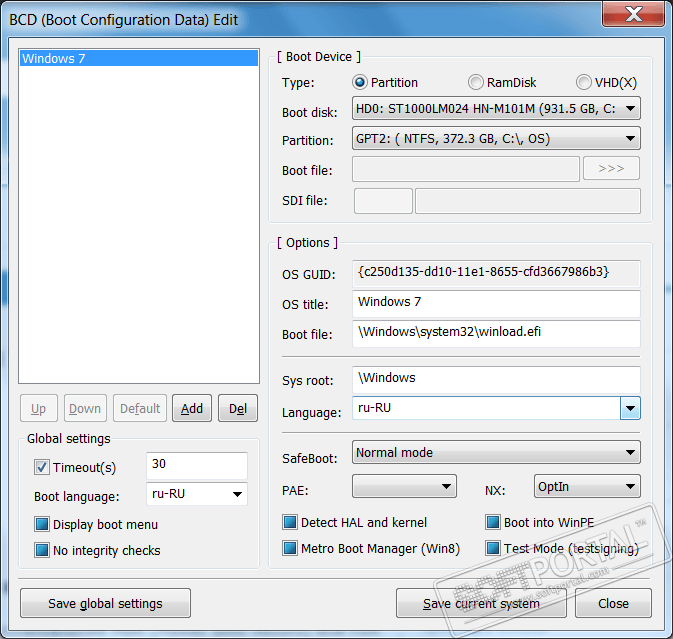
Task: Click the Boot Device Boot file field
Action: pos(466,169)
